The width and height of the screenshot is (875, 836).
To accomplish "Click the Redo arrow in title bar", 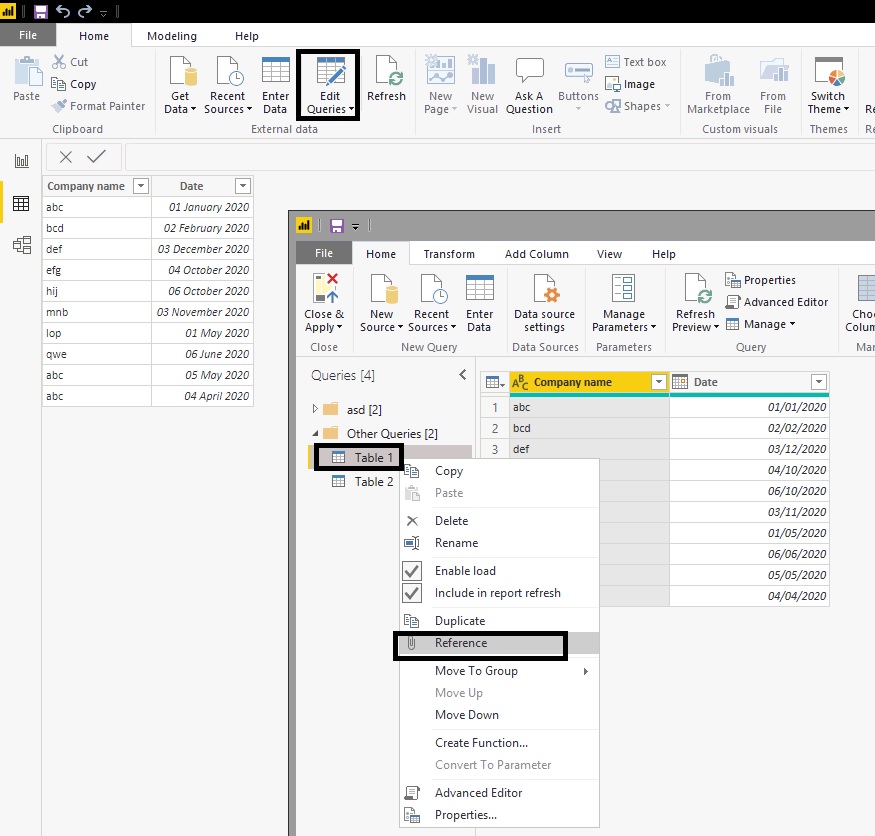I will 85,11.
